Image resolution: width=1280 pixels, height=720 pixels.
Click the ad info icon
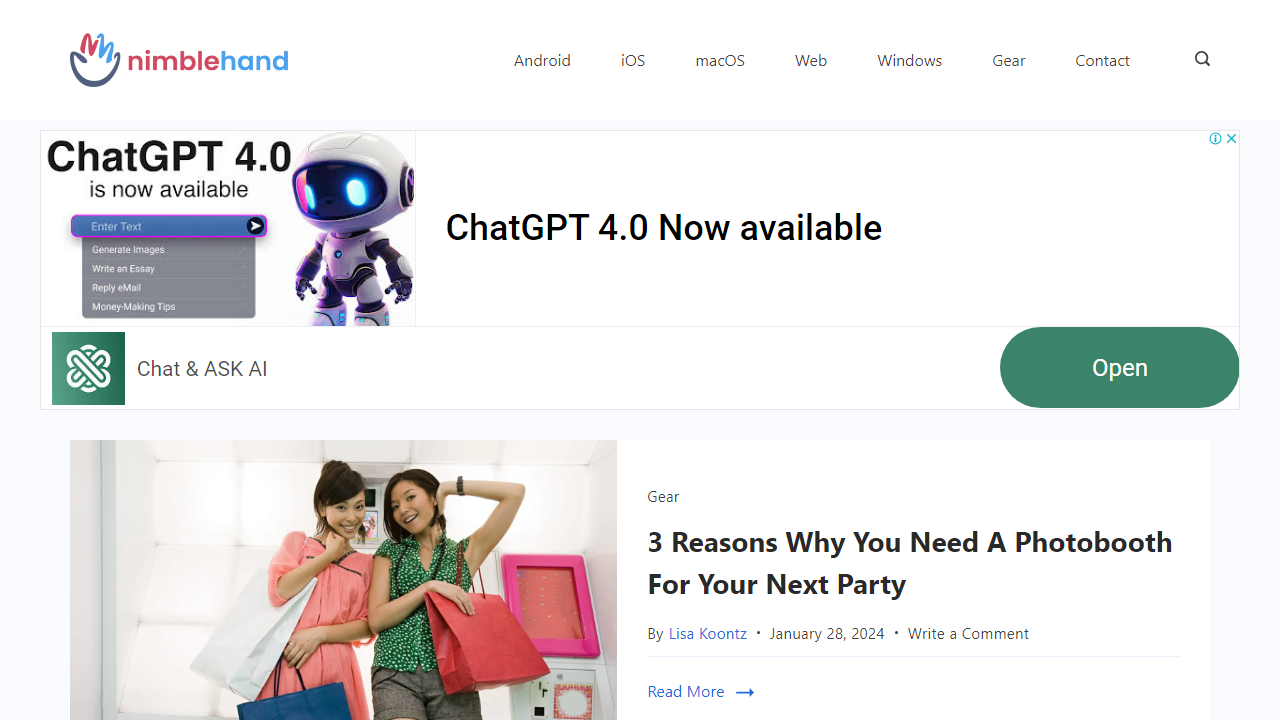tap(1215, 139)
